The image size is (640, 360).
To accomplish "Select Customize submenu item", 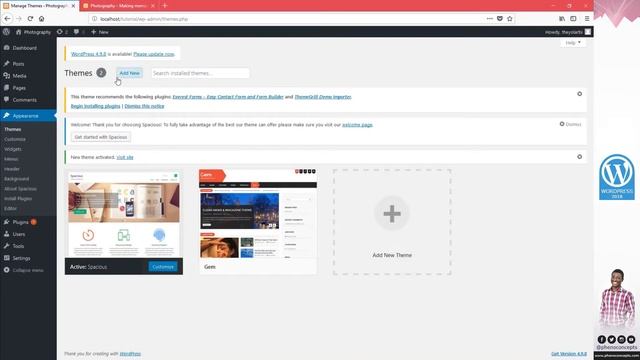I will coord(15,139).
